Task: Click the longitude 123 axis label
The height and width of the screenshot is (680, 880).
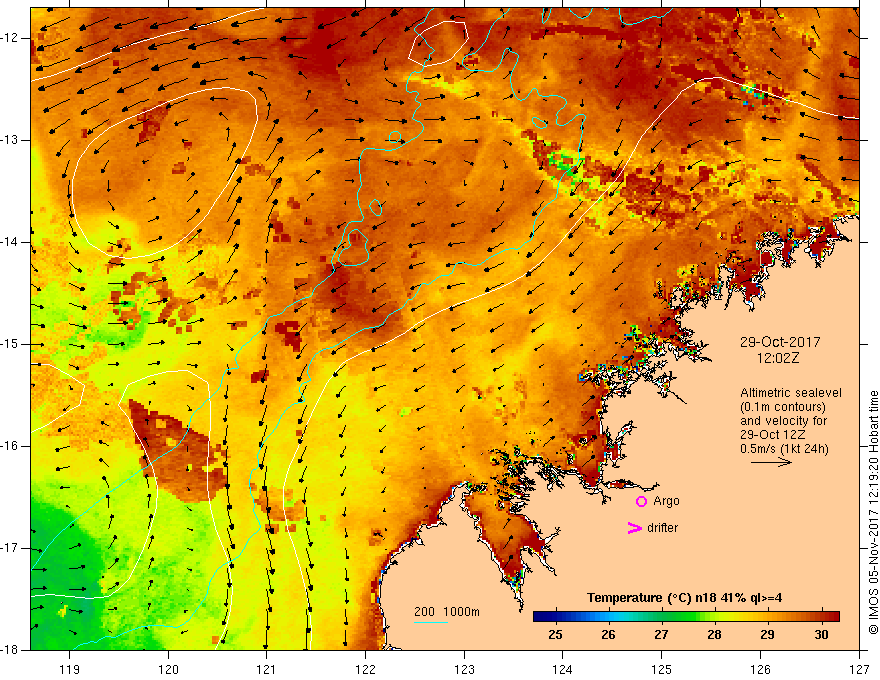Action: pyautogui.click(x=464, y=669)
